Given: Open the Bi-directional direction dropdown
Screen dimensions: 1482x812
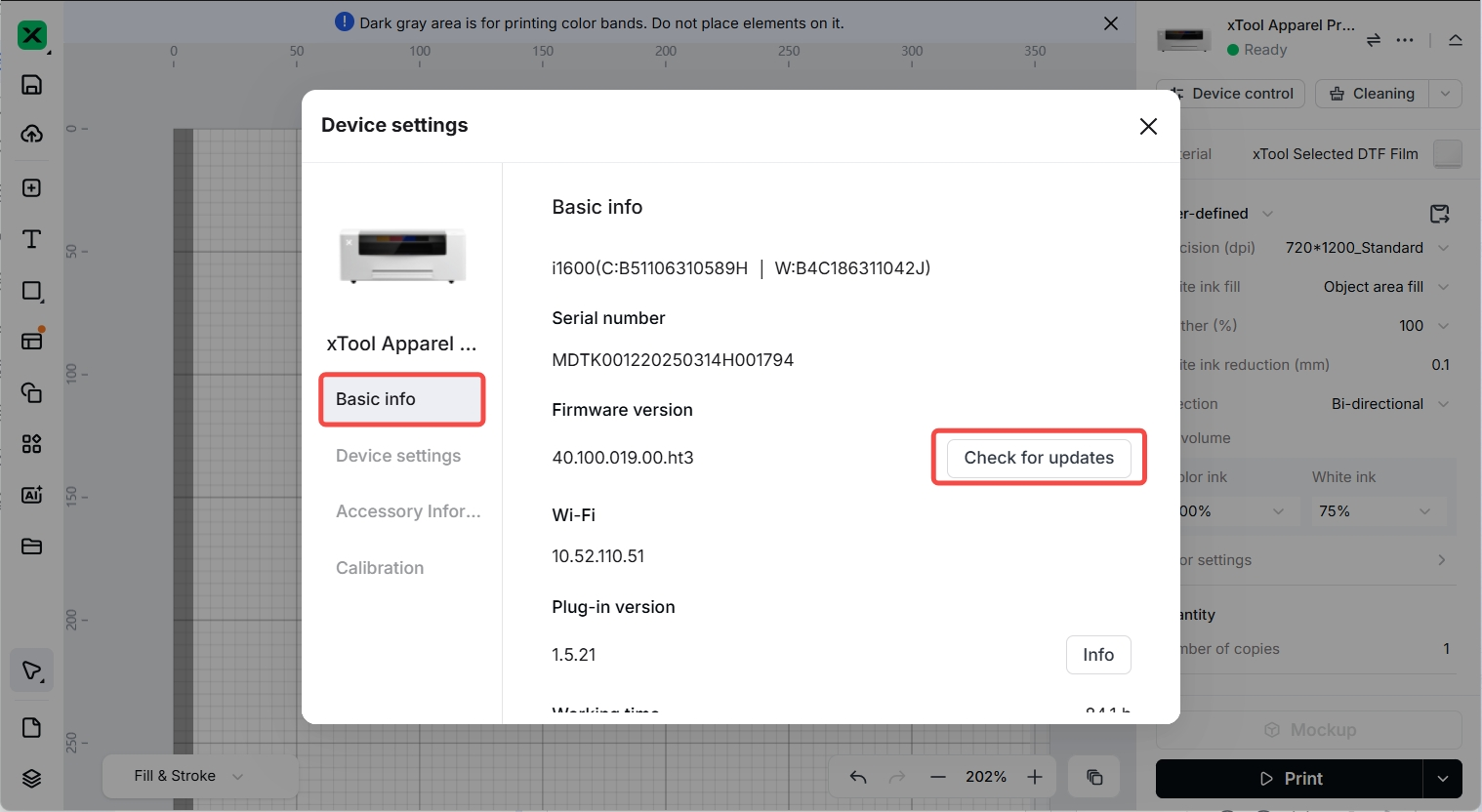Looking at the screenshot, I should (1390, 404).
